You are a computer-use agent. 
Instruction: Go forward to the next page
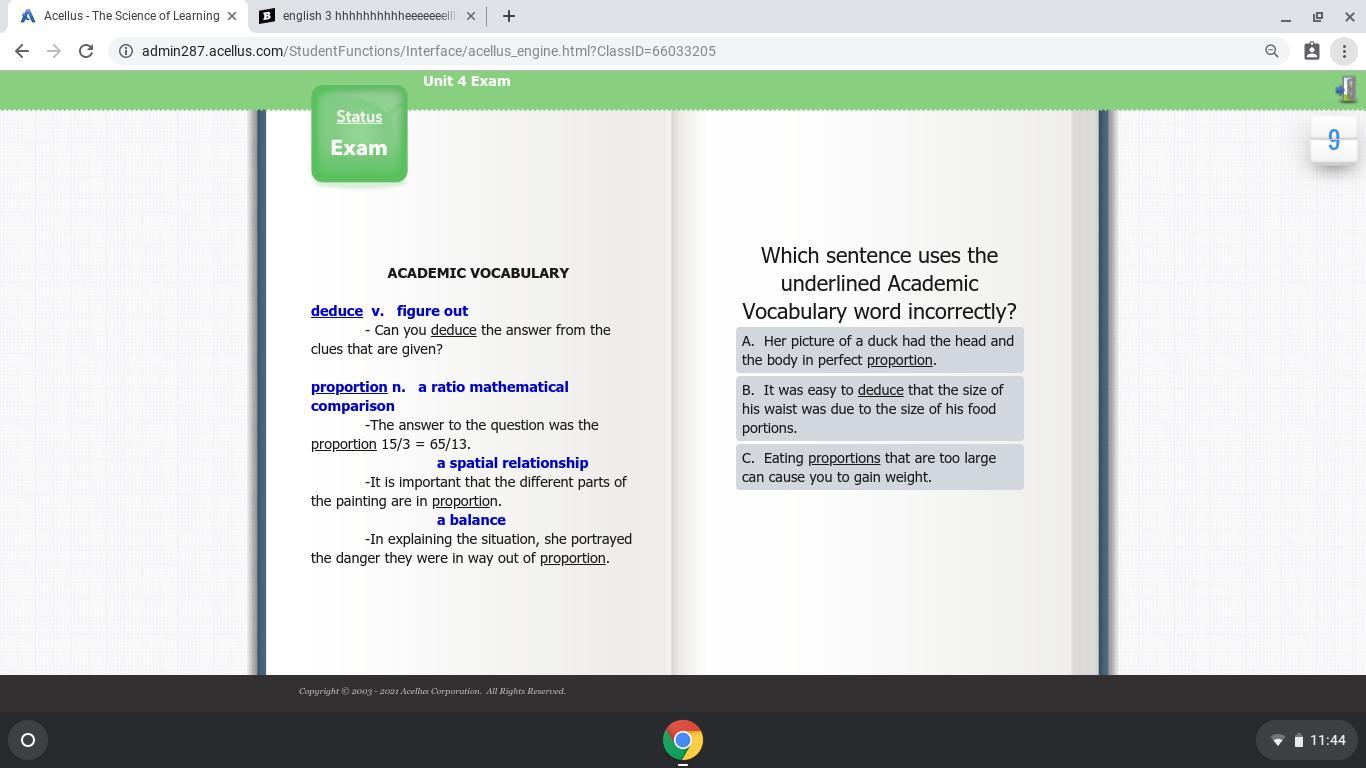pos(54,51)
